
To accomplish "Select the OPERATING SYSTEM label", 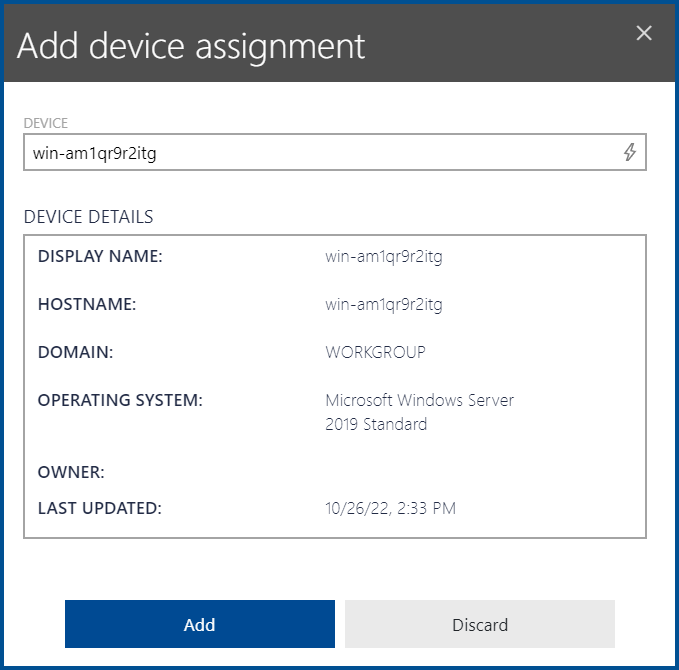I will (120, 400).
